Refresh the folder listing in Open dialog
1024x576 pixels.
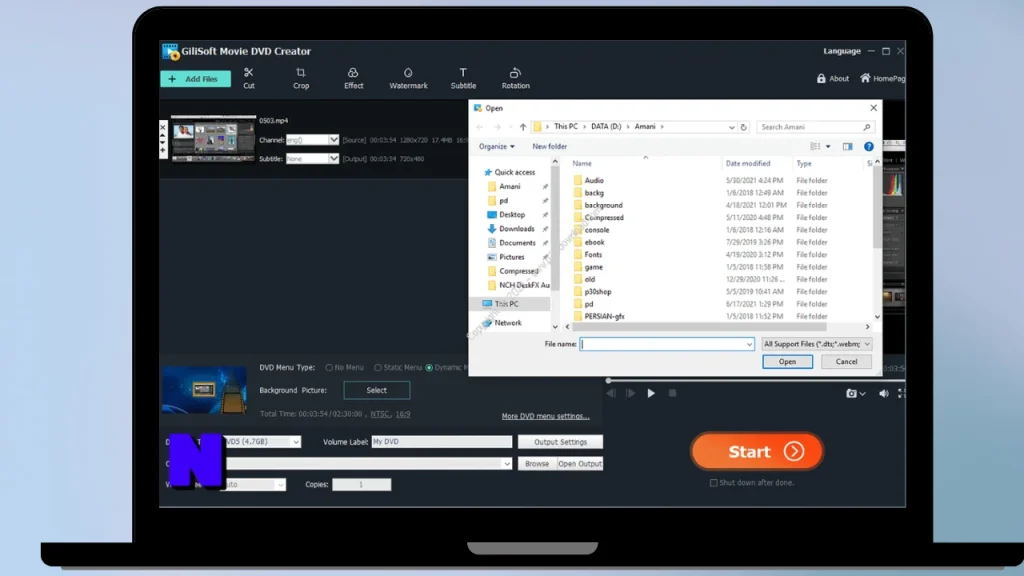pos(743,127)
